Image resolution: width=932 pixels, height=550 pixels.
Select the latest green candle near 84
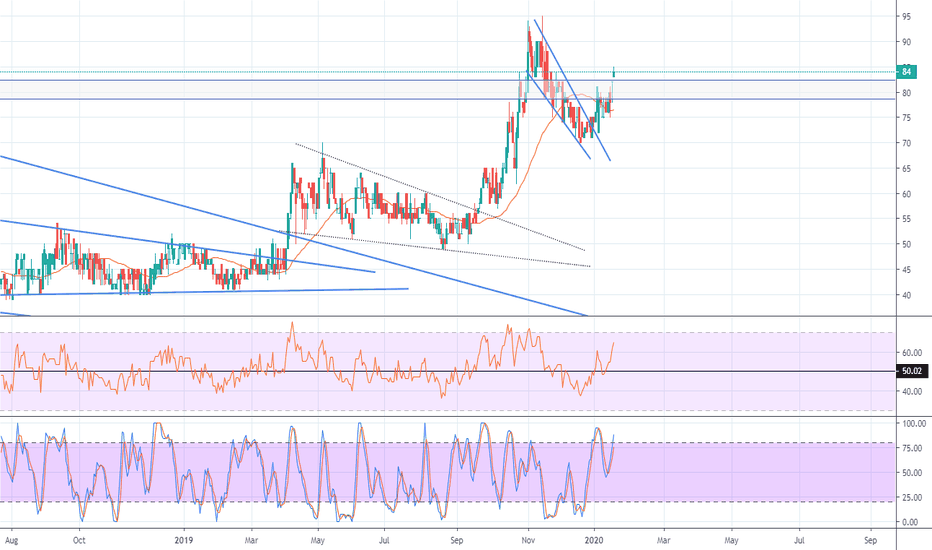coord(613,73)
